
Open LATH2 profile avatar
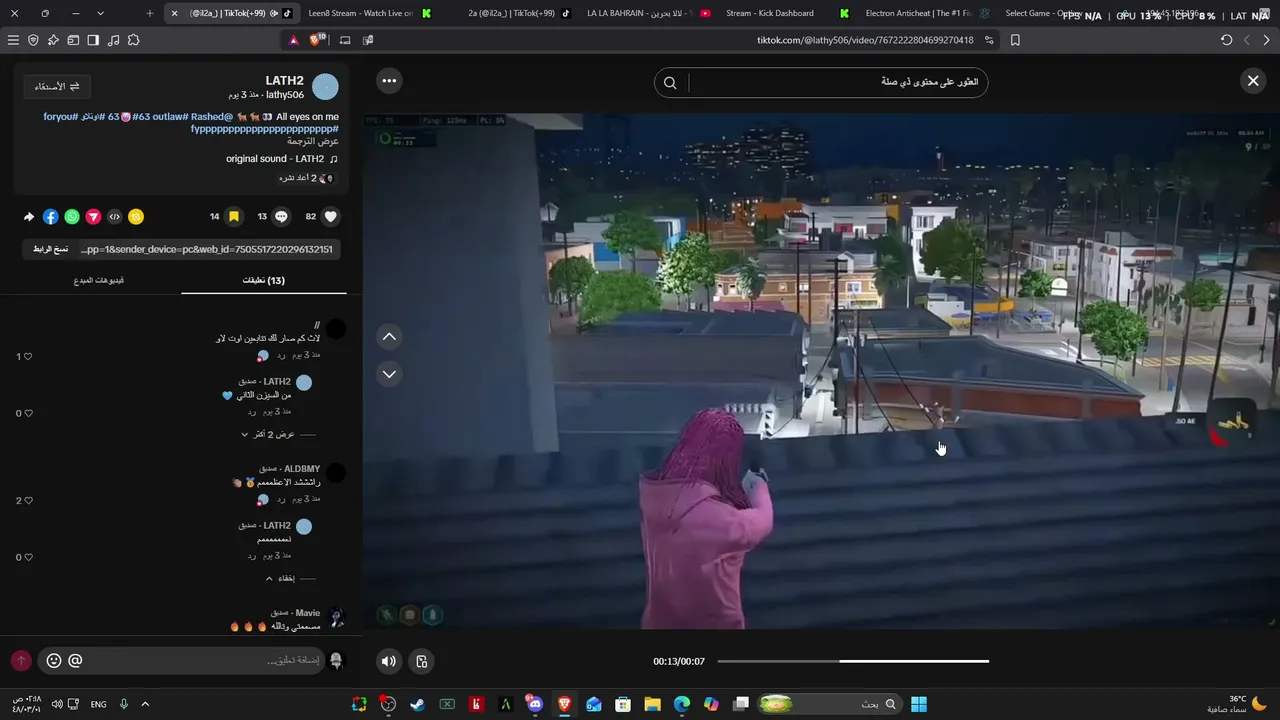325,87
